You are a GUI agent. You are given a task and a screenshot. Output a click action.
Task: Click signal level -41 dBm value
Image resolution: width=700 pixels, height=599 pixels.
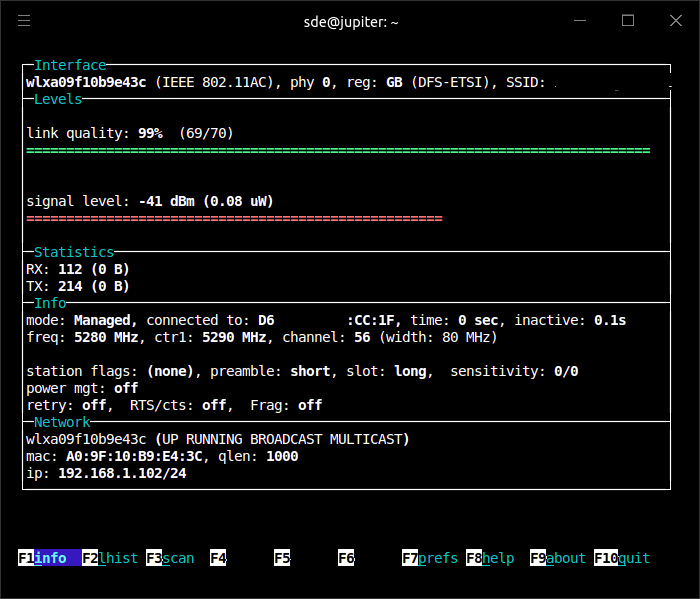pyautogui.click(x=167, y=201)
